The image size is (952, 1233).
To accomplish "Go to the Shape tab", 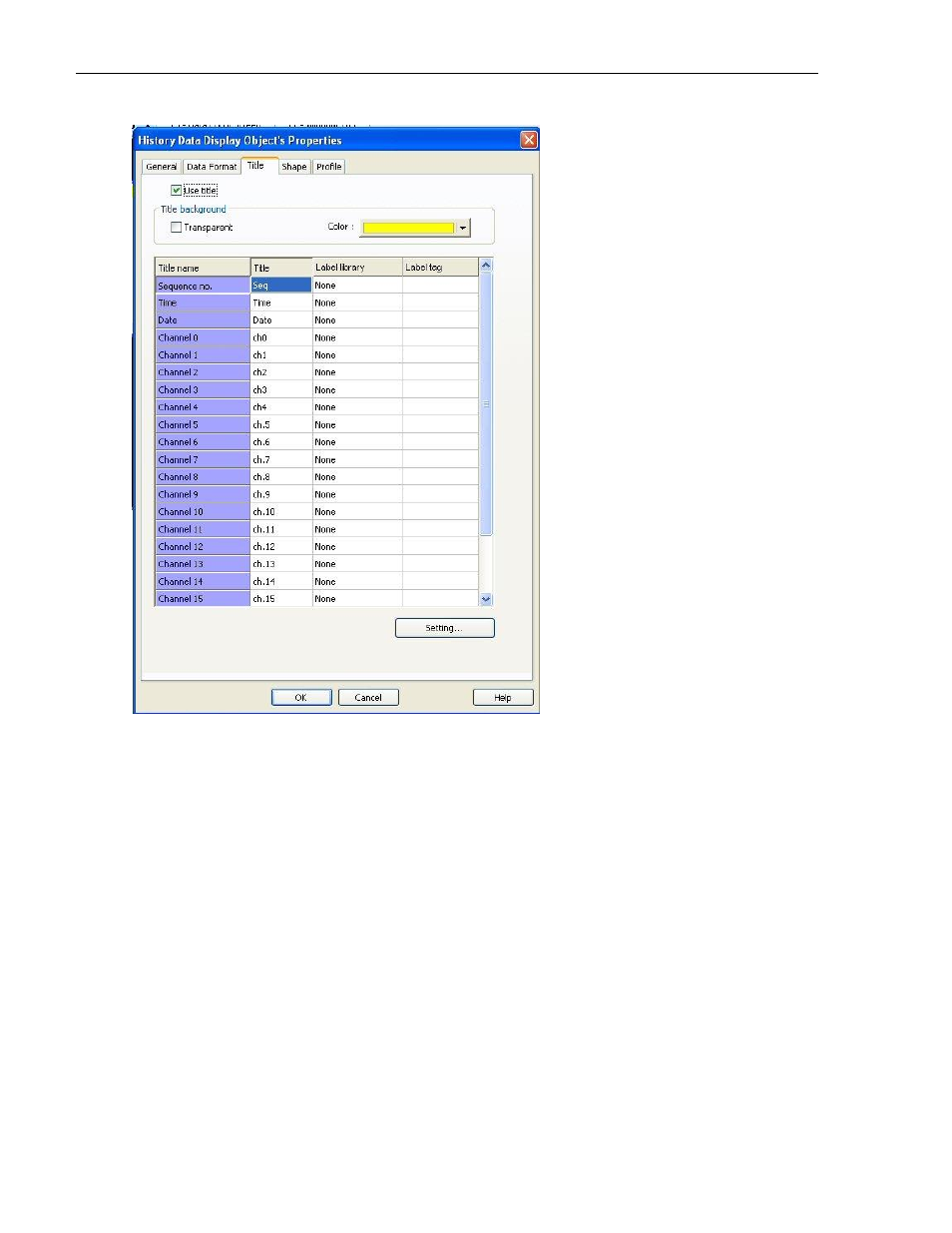I will click(294, 167).
